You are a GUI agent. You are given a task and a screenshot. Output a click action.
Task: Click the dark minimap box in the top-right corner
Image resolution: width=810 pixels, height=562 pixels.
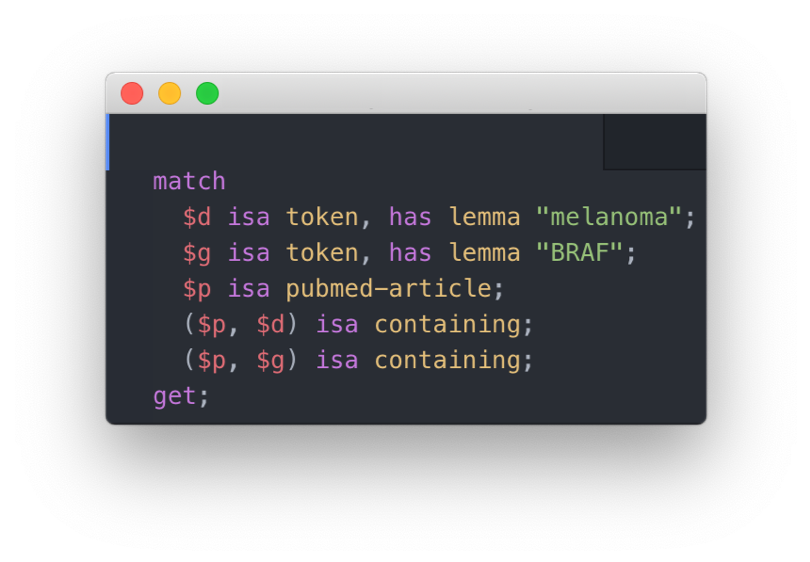(x=655, y=142)
